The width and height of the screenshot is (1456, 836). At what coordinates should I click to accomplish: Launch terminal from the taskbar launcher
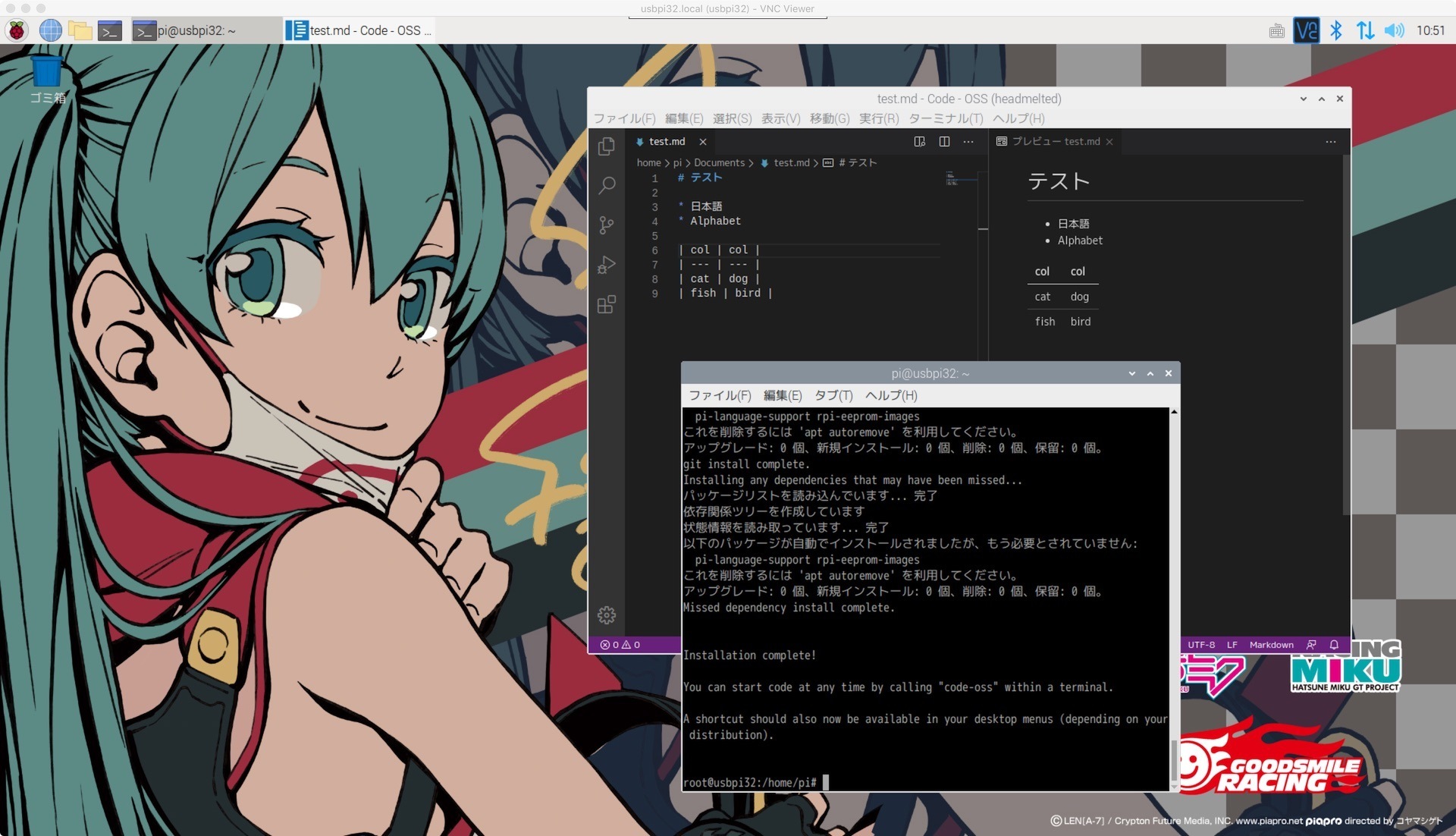[110, 30]
